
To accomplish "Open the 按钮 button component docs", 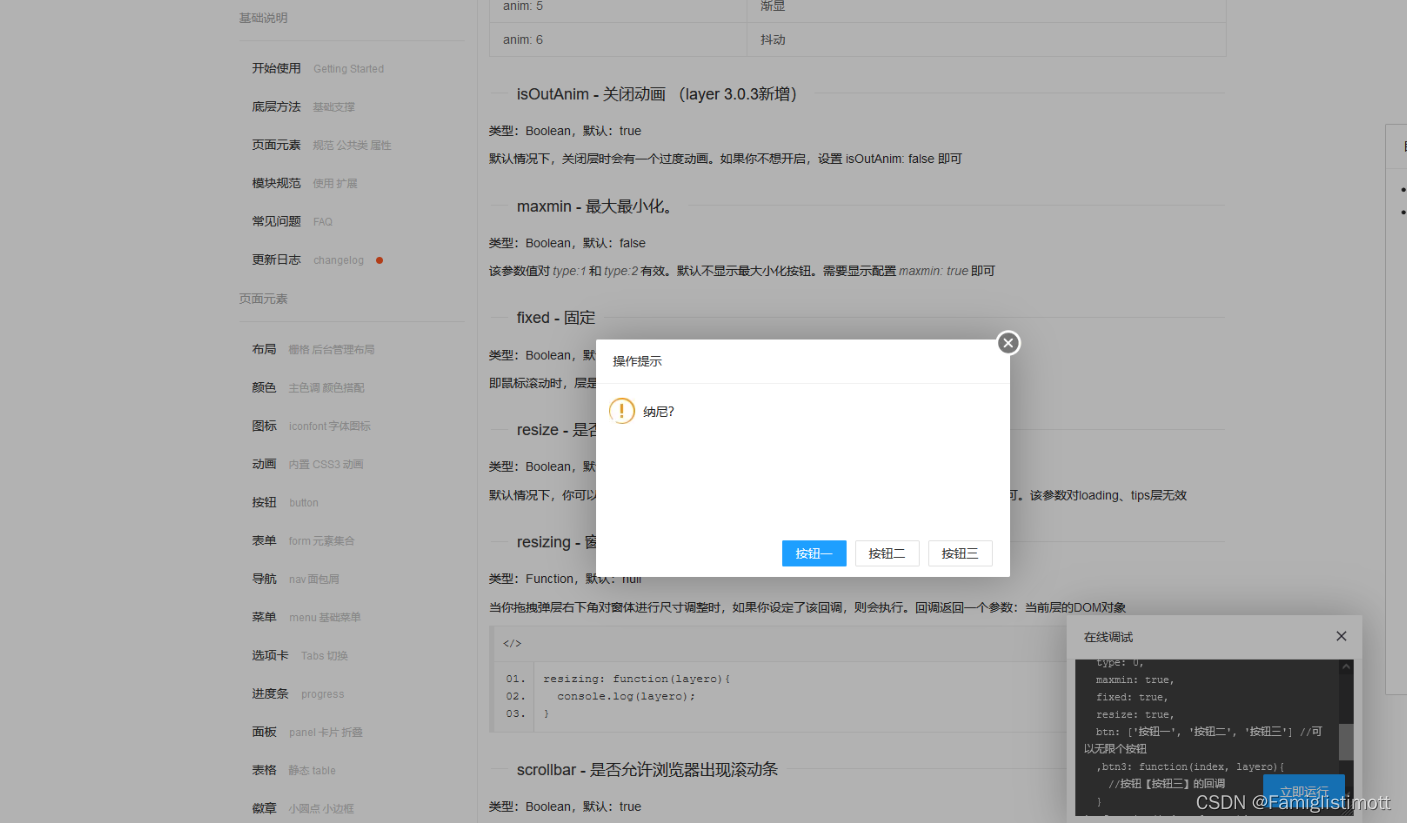I will point(264,502).
